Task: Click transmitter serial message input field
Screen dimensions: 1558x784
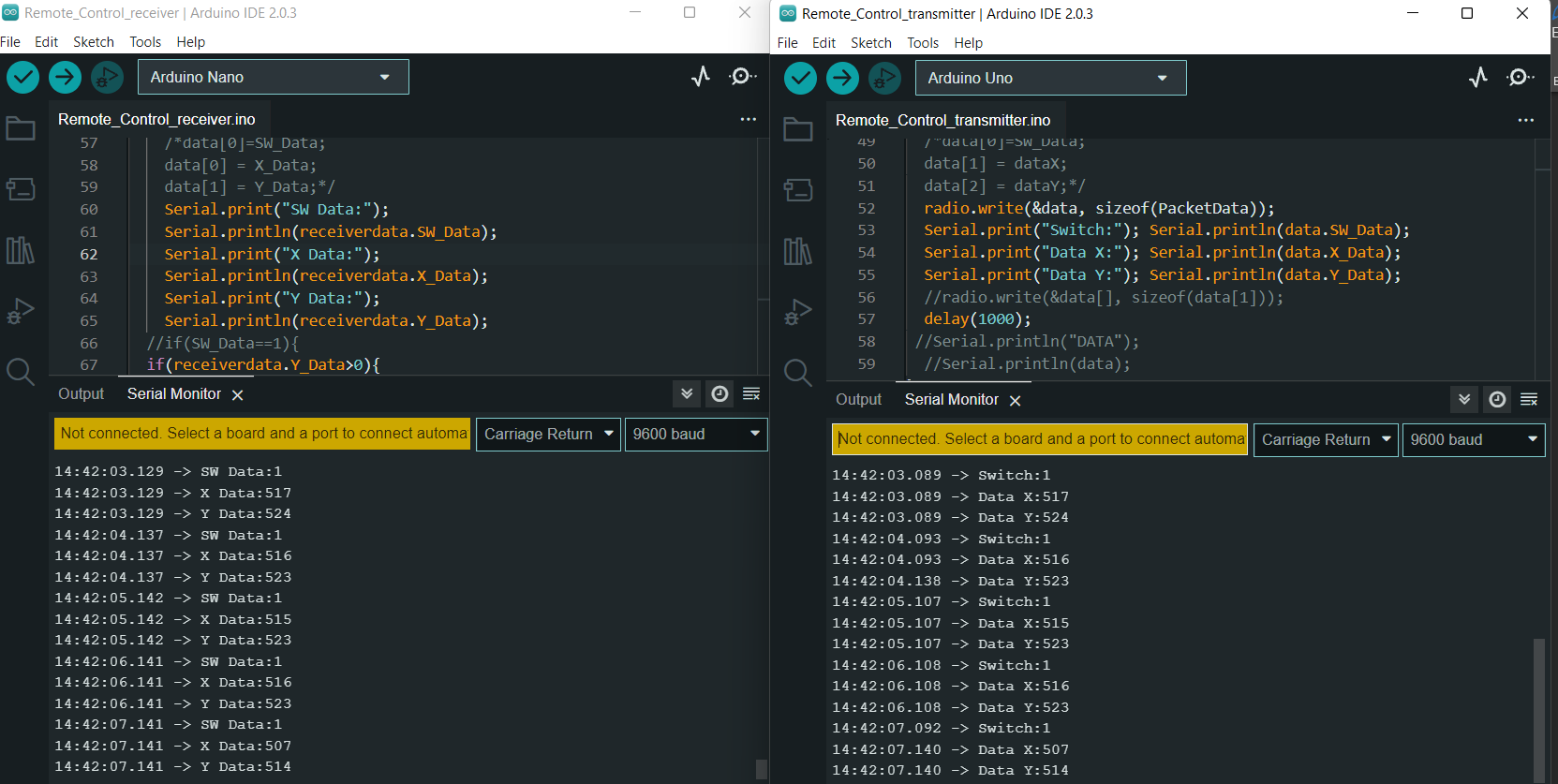Action: coord(1040,439)
